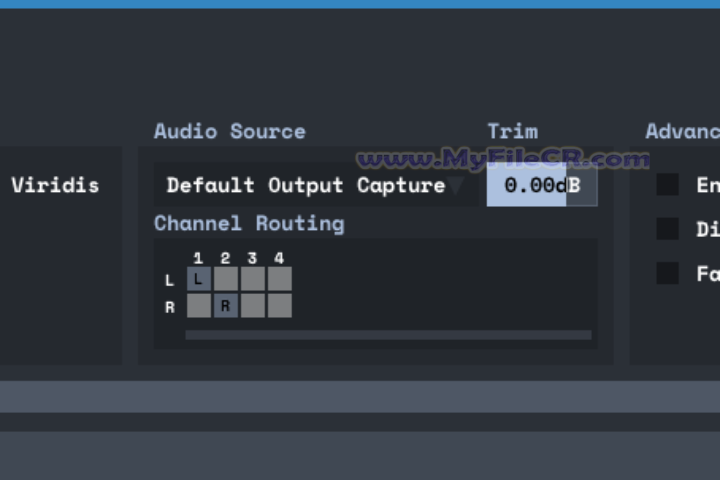Screen dimensions: 720x480
Task: Click the Trim heading label
Action: (x=512, y=131)
